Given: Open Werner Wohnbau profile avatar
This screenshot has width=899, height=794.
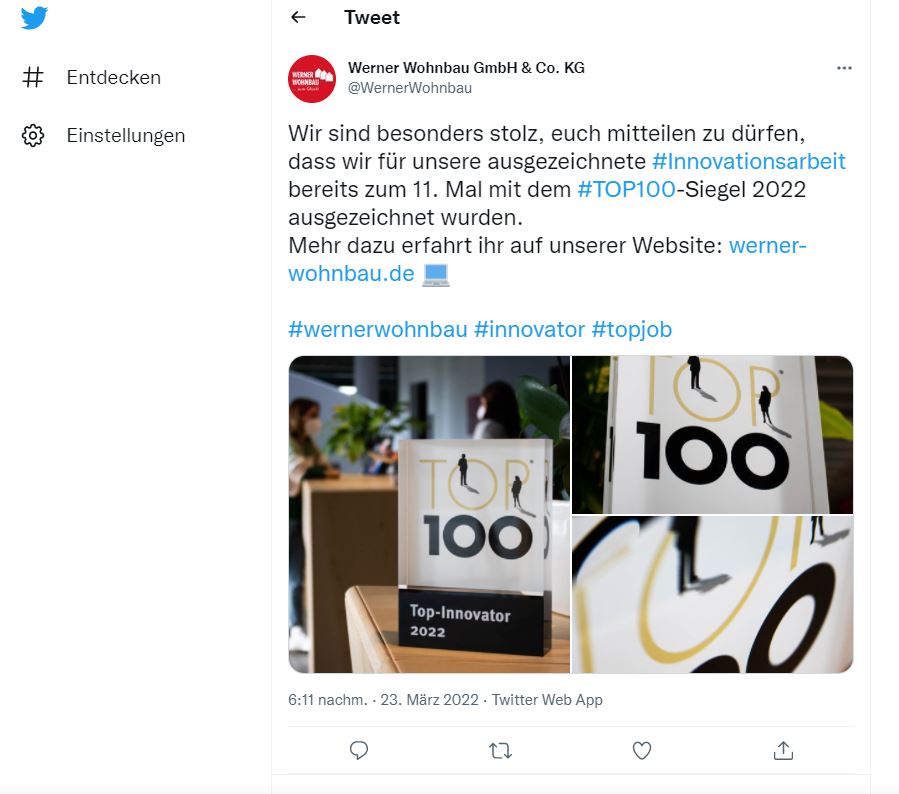Looking at the screenshot, I should [x=312, y=79].
